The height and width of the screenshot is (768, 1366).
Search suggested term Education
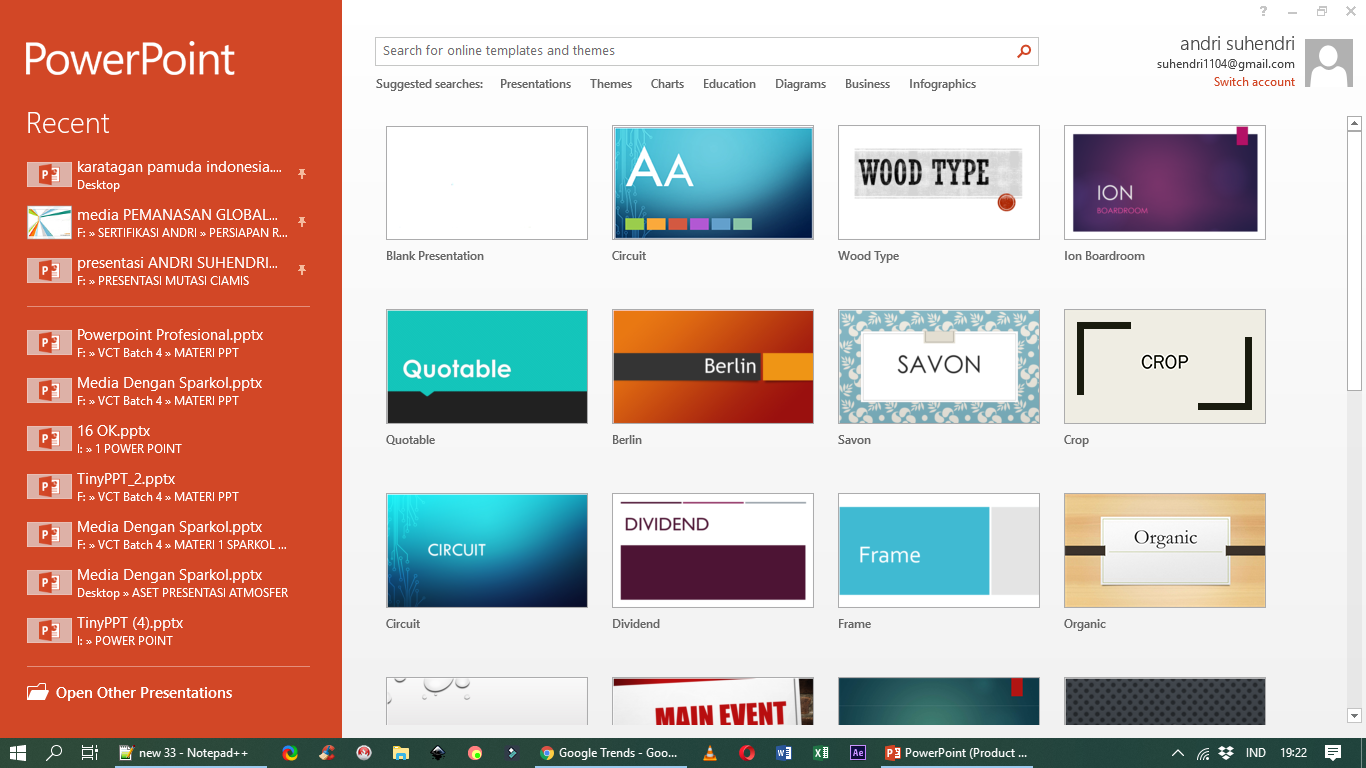(x=729, y=84)
